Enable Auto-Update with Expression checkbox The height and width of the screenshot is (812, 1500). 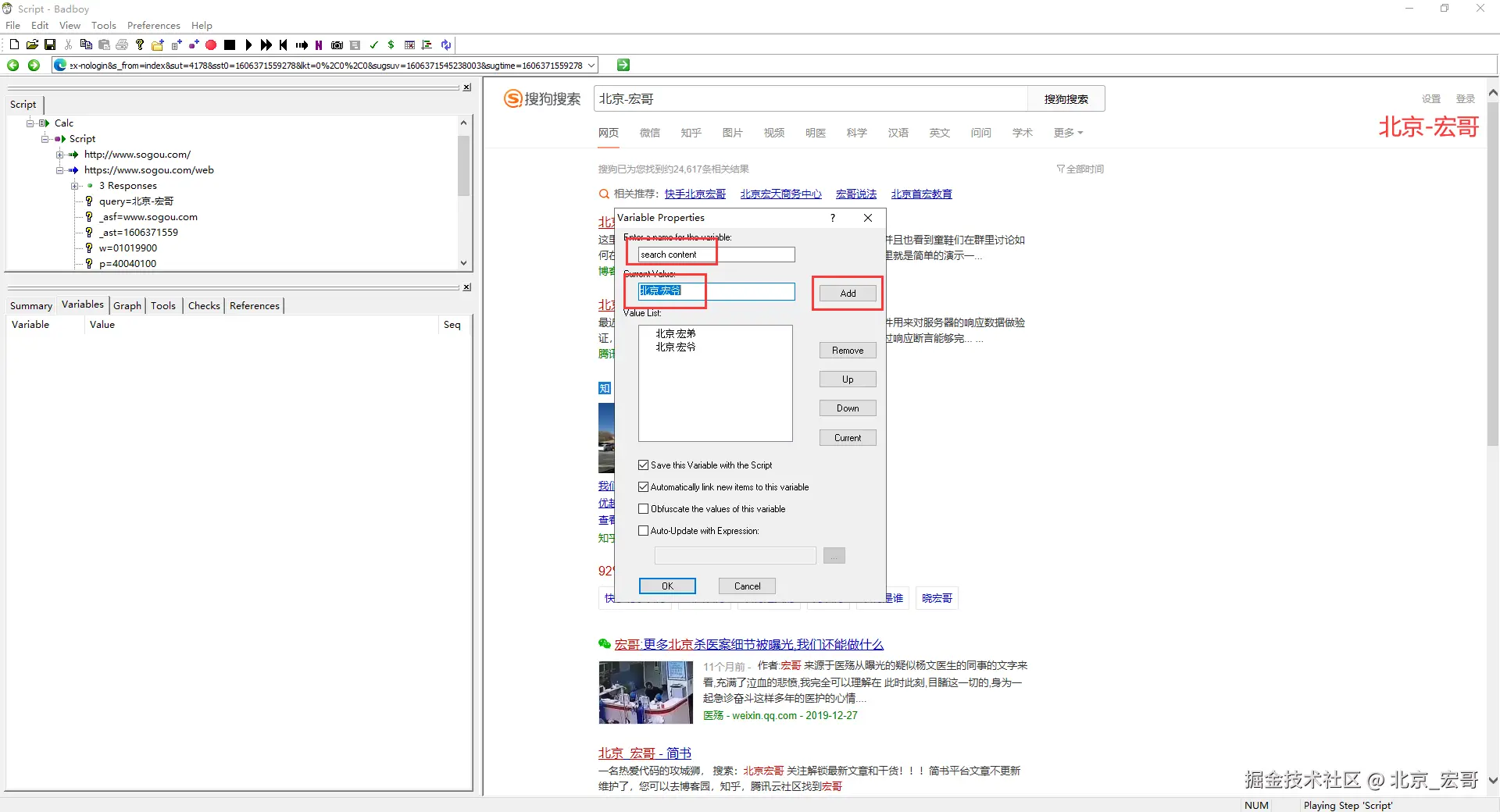click(x=644, y=531)
